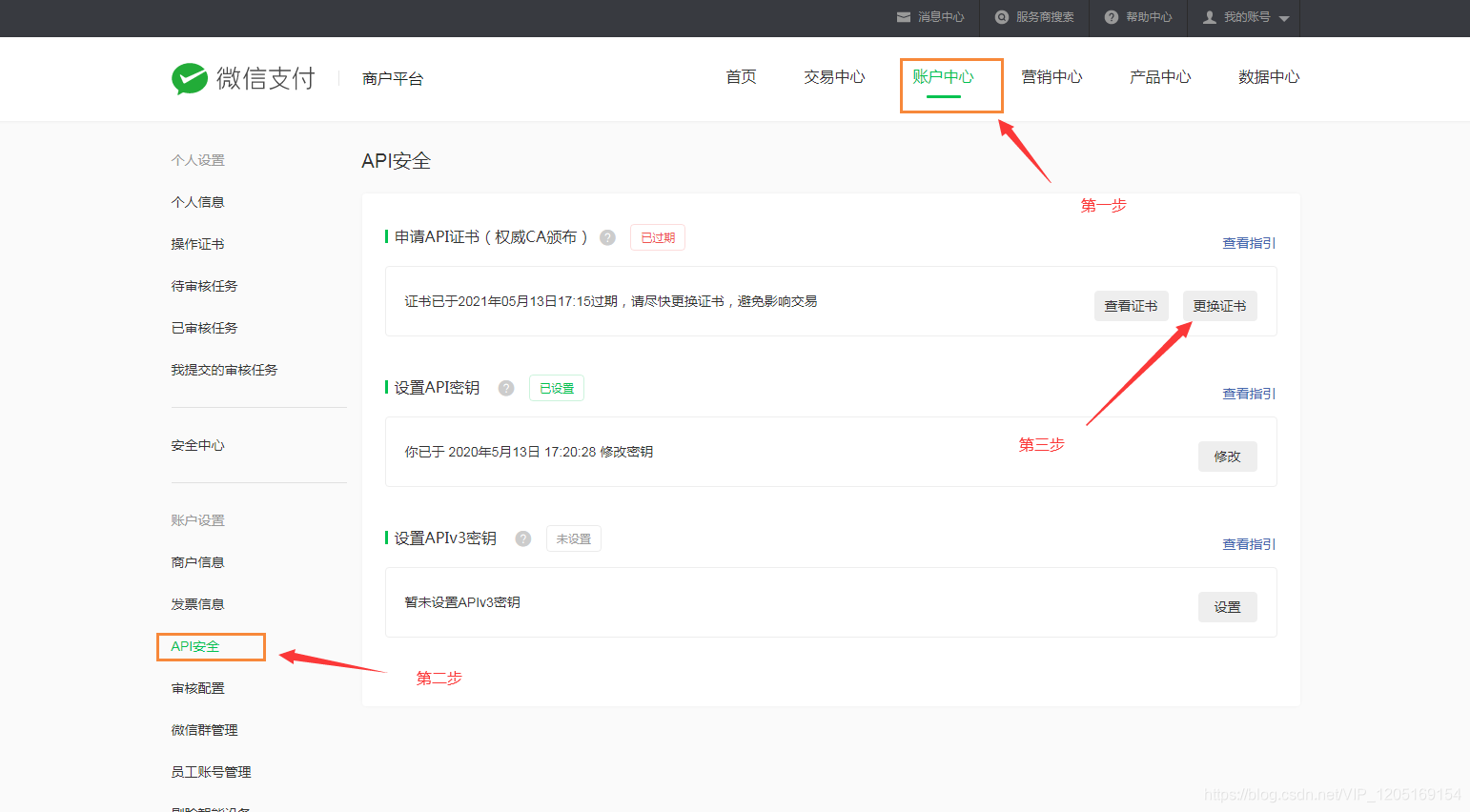1470x812 pixels.
Task: Click the 已过期 status badge
Action: pyautogui.click(x=658, y=237)
